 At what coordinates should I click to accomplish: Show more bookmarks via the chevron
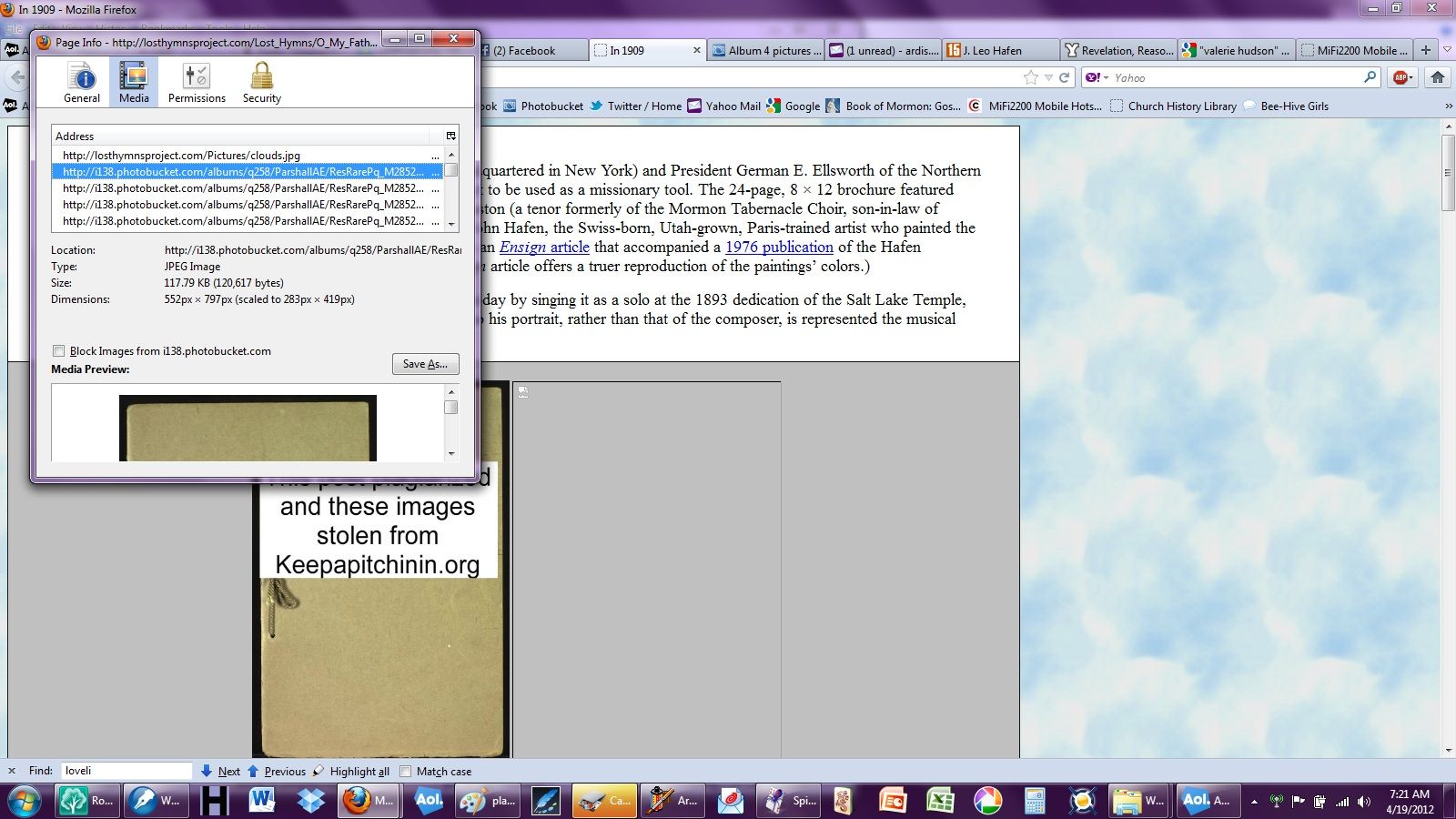click(1449, 106)
